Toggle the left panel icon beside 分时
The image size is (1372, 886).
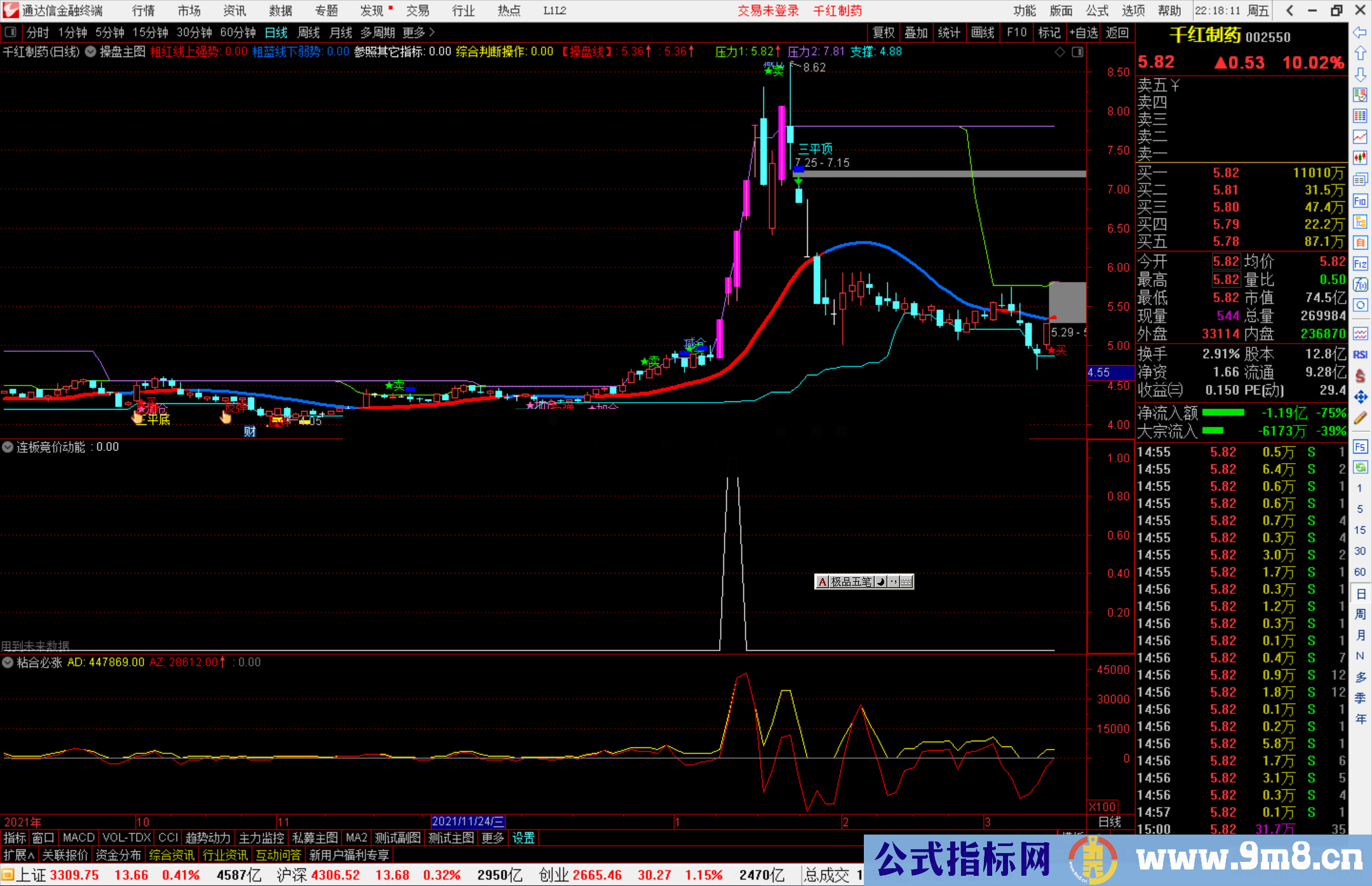pyautogui.click(x=11, y=32)
